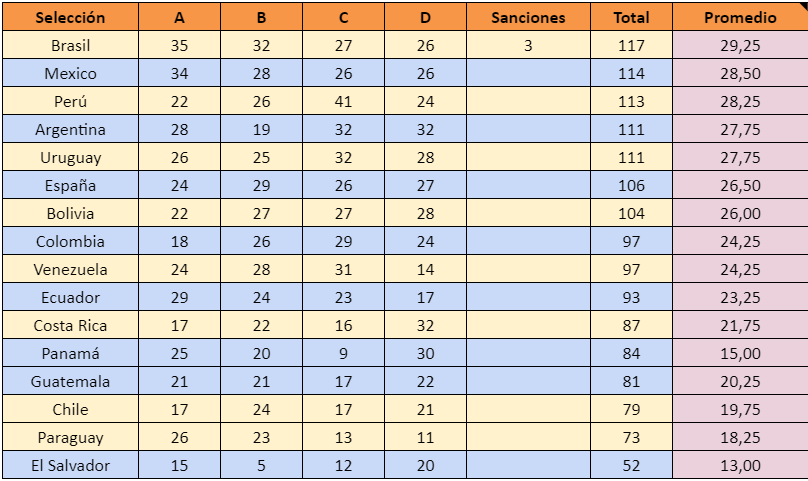808x481 pixels.
Task: Select the Sanciones header cell
Action: (x=528, y=17)
